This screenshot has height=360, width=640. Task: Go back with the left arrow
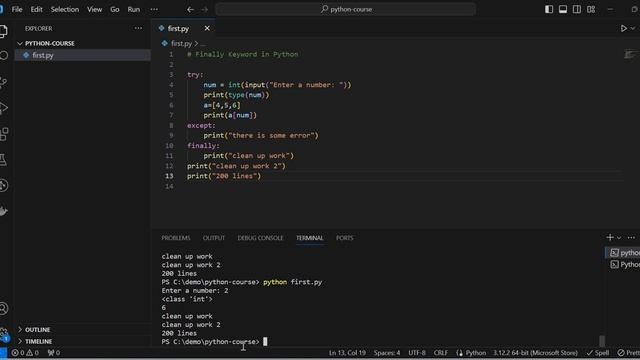tap(190, 9)
